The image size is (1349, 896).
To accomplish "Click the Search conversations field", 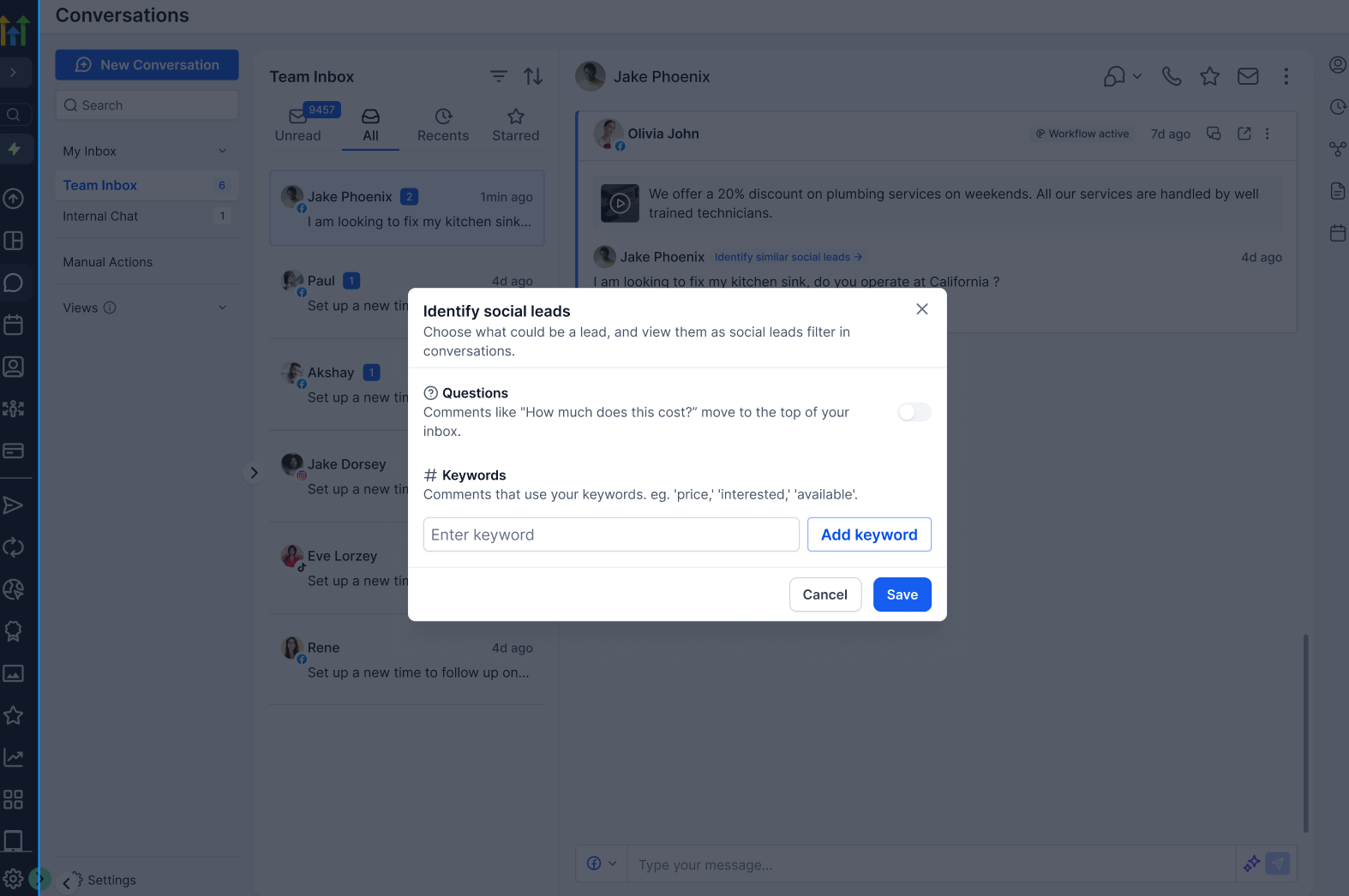I will tap(147, 105).
